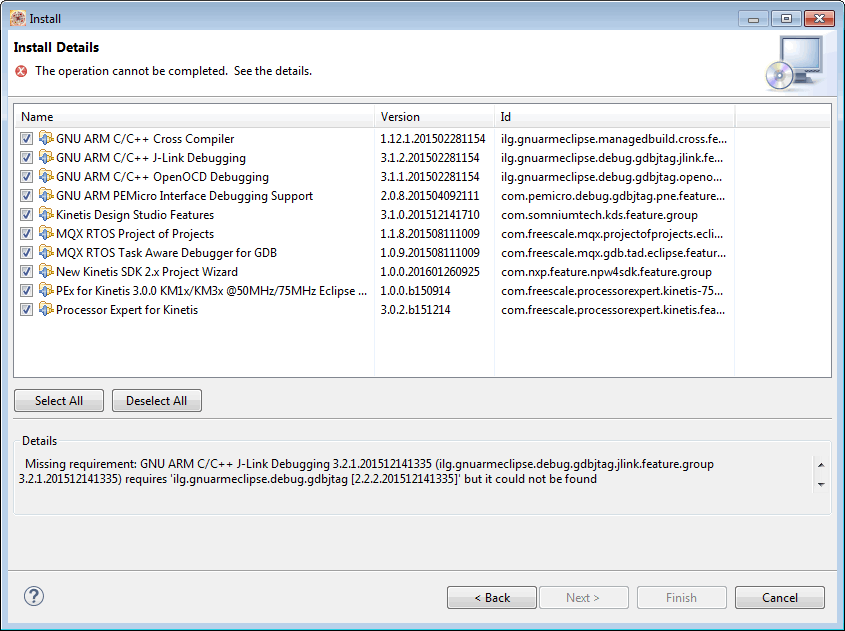Viewport: 845px width, 631px height.
Task: Select version cell 1.0.9.201508111009
Action: click(x=430, y=252)
